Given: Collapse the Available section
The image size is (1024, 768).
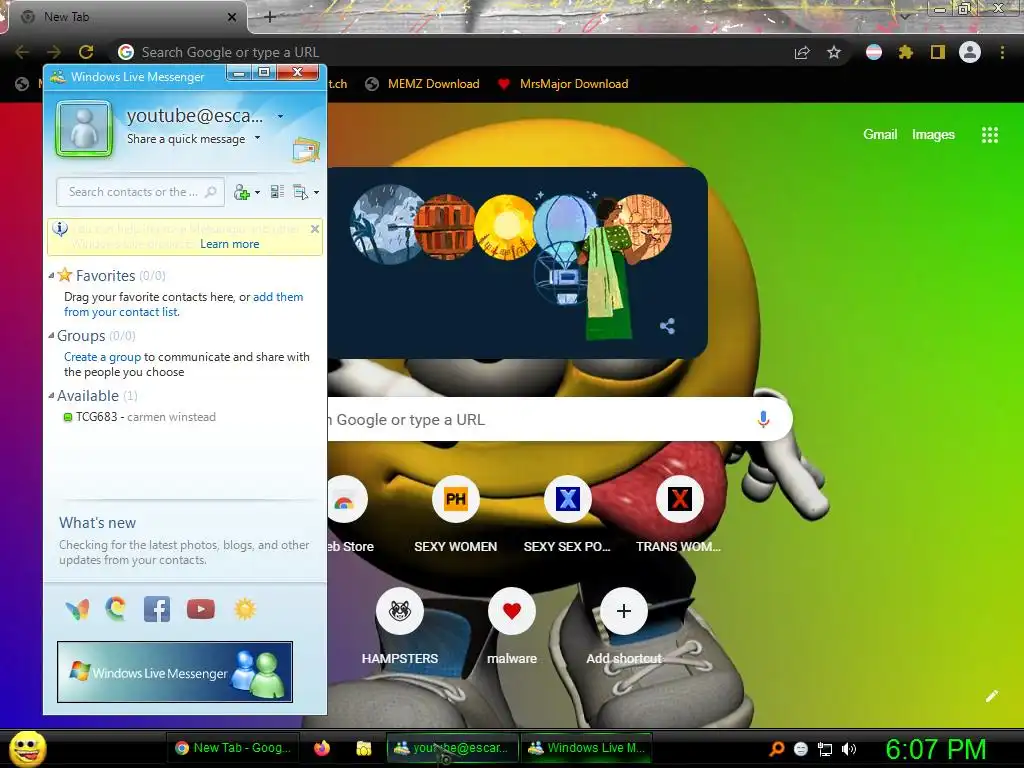Looking at the screenshot, I should click(51, 395).
